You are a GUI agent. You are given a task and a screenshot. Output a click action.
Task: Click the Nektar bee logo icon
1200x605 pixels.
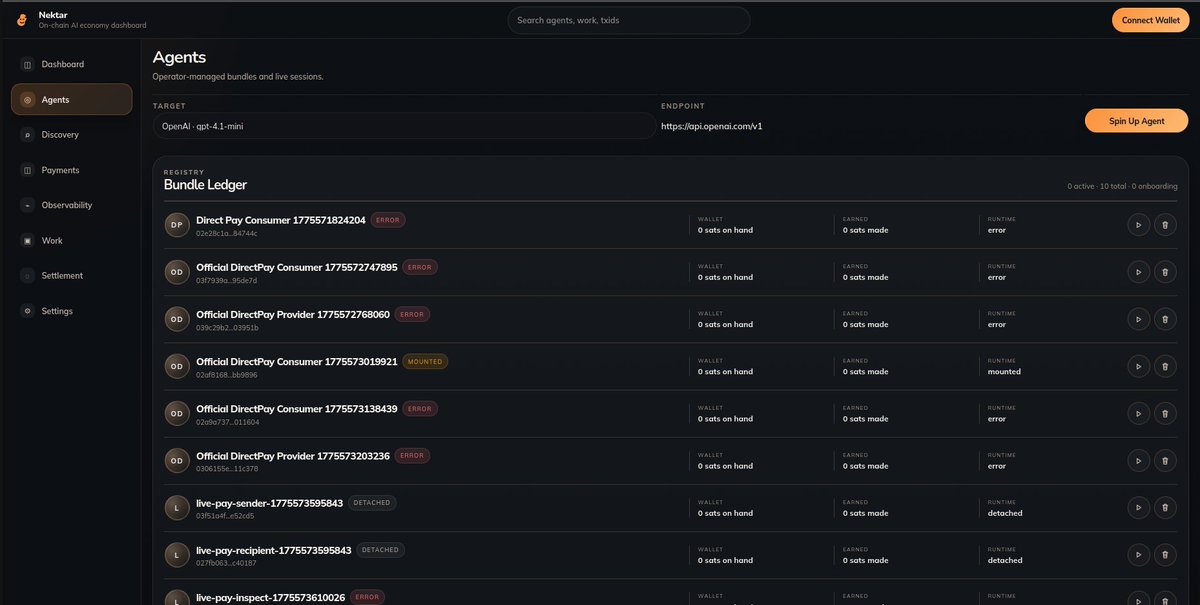tap(21, 20)
